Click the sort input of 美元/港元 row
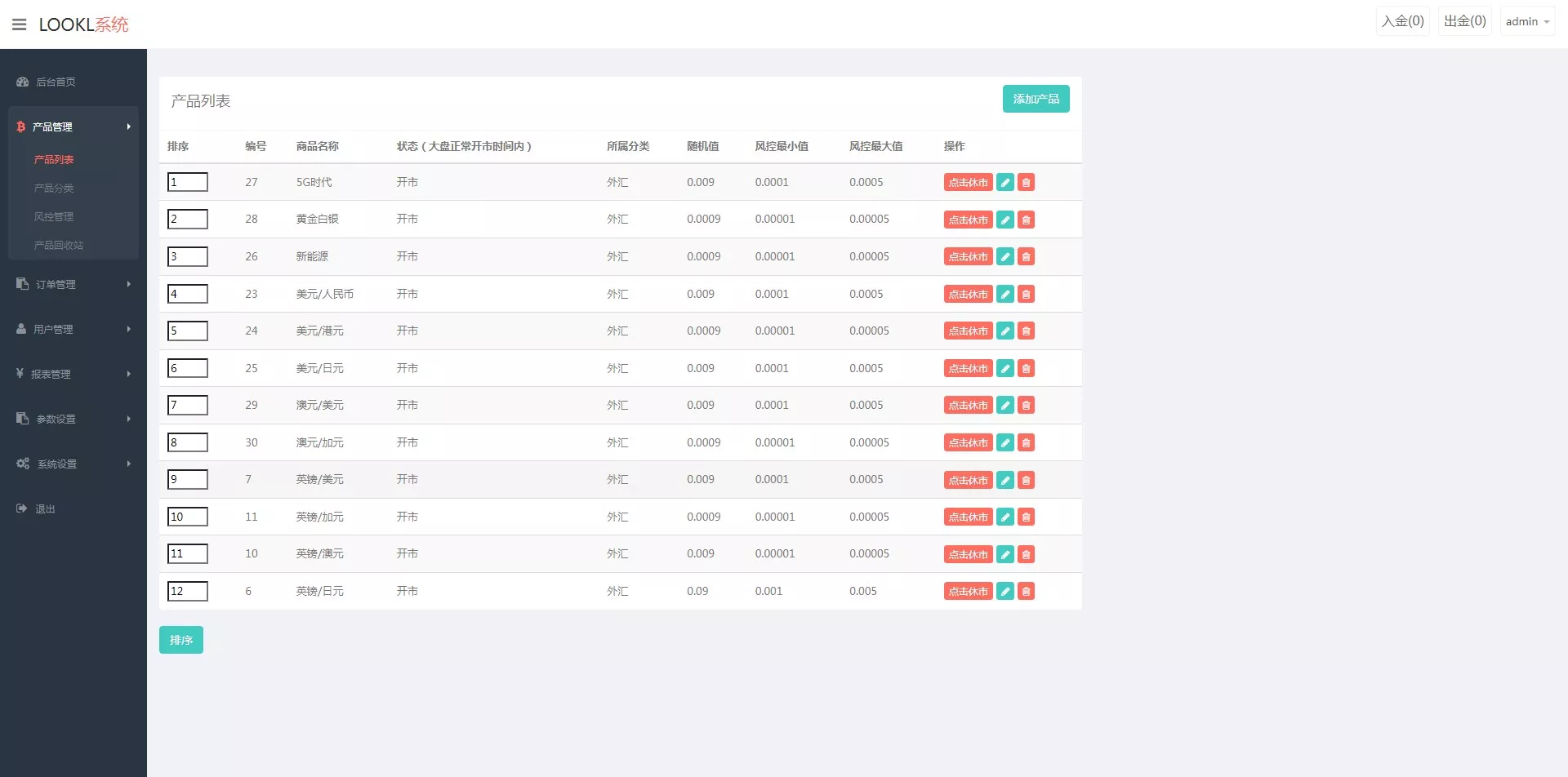Screen dimensions: 1568x777 188,331
